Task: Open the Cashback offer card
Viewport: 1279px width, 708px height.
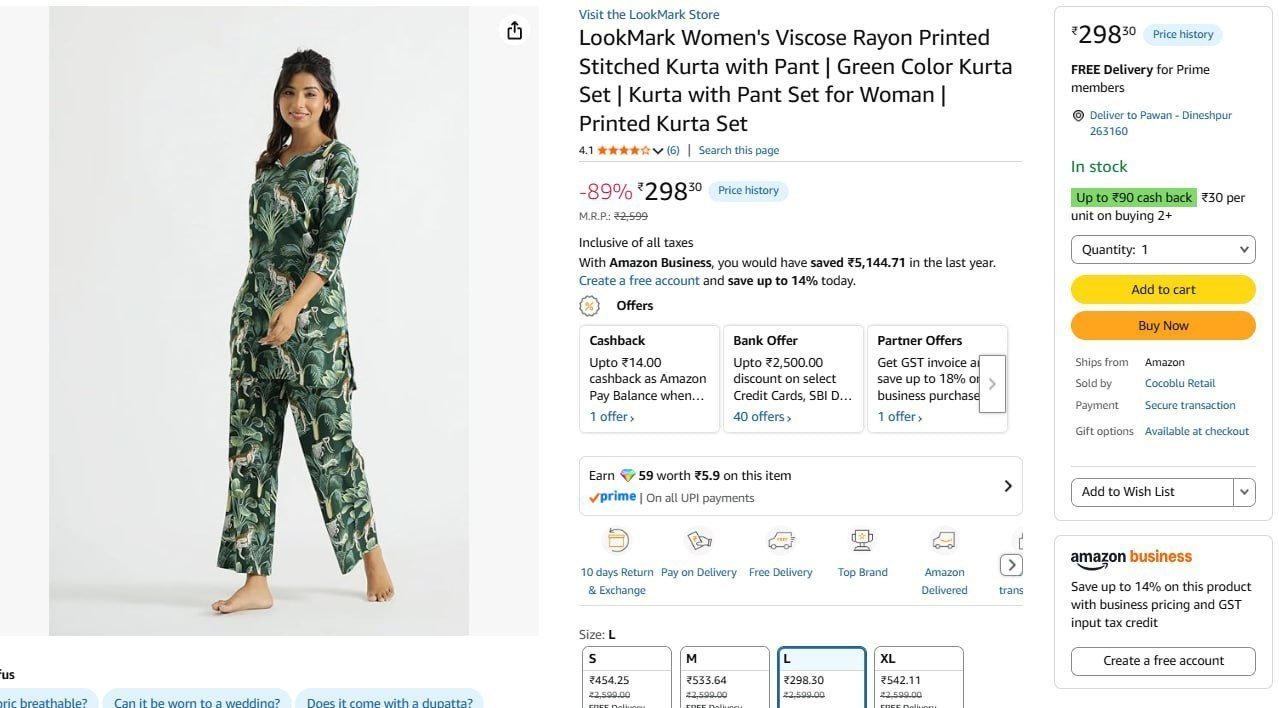Action: click(649, 379)
